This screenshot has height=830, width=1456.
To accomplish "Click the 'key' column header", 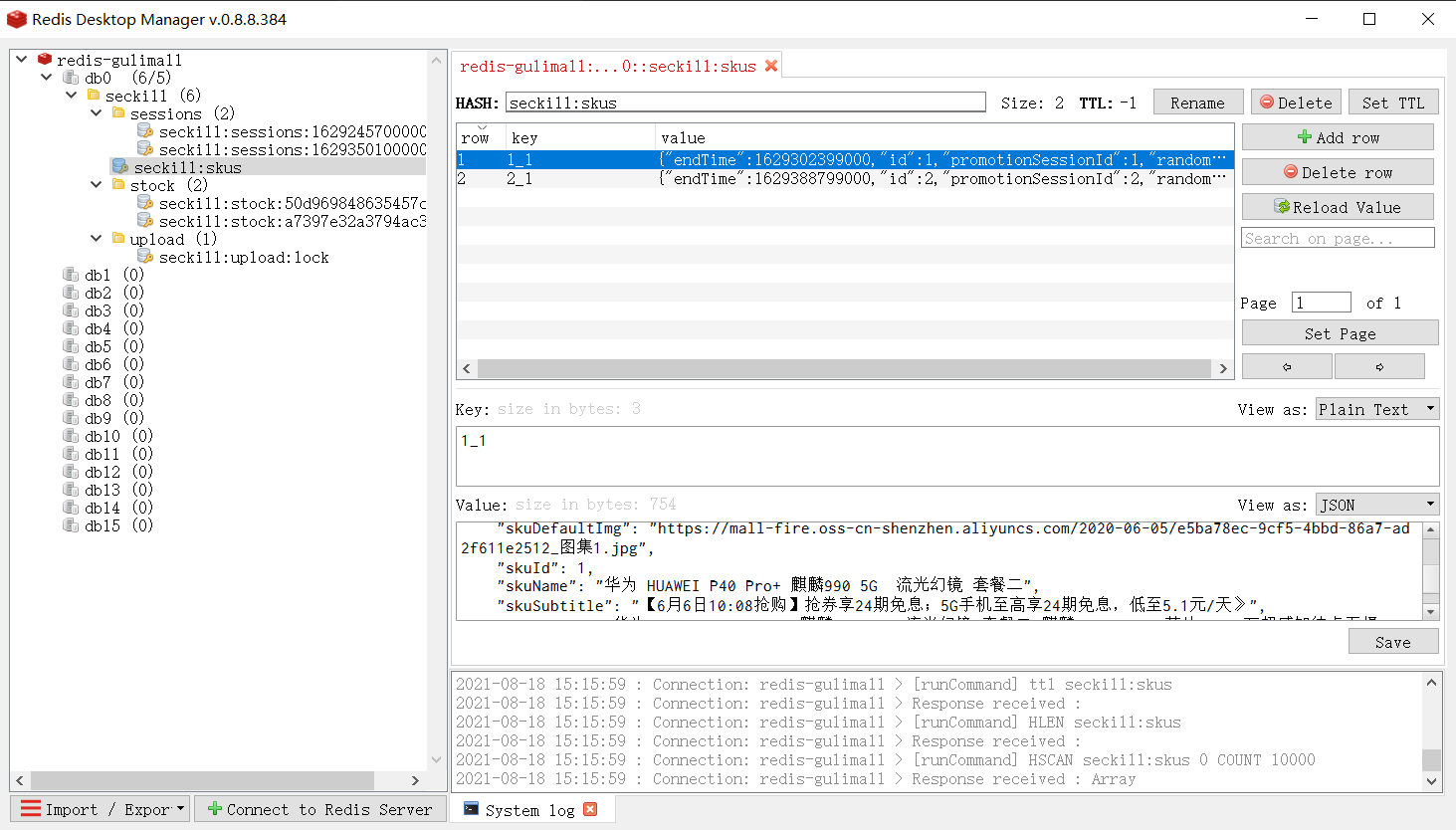I will click(579, 137).
